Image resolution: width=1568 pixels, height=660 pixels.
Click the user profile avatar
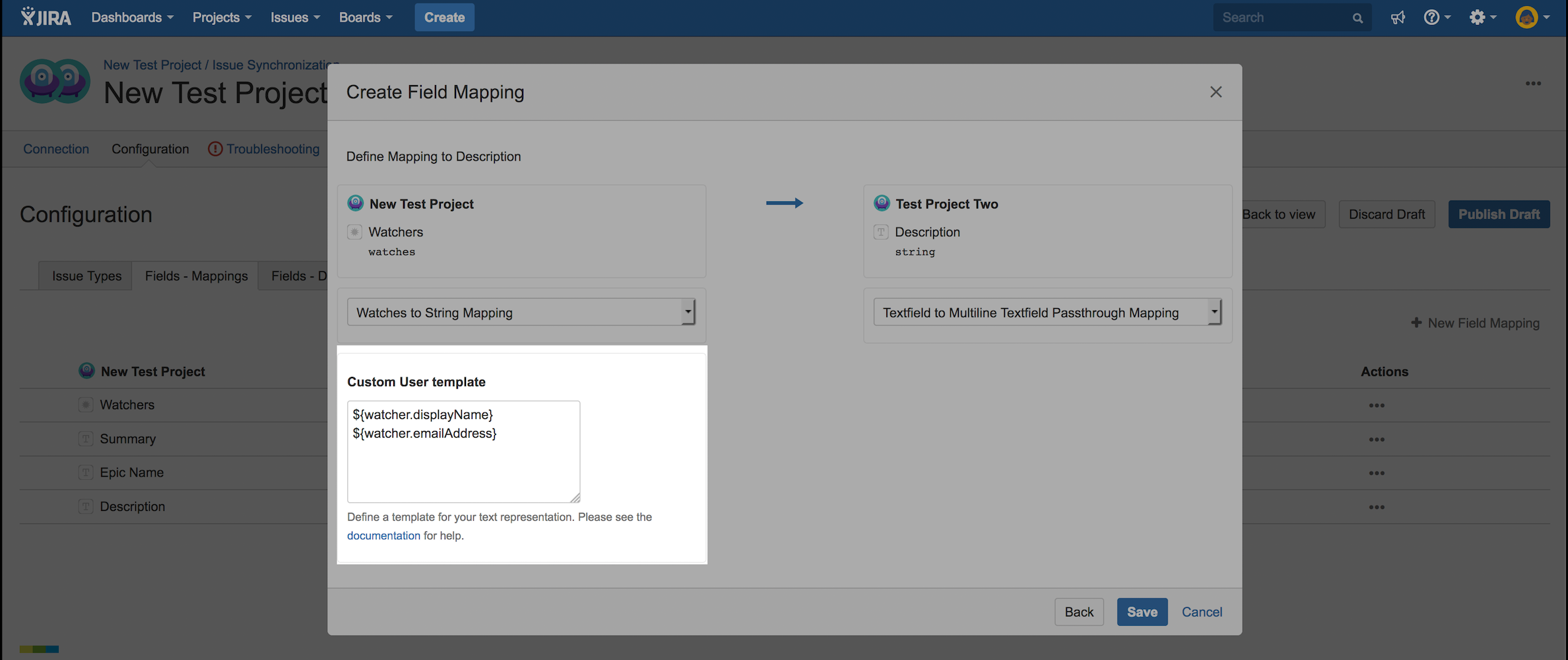[1526, 18]
